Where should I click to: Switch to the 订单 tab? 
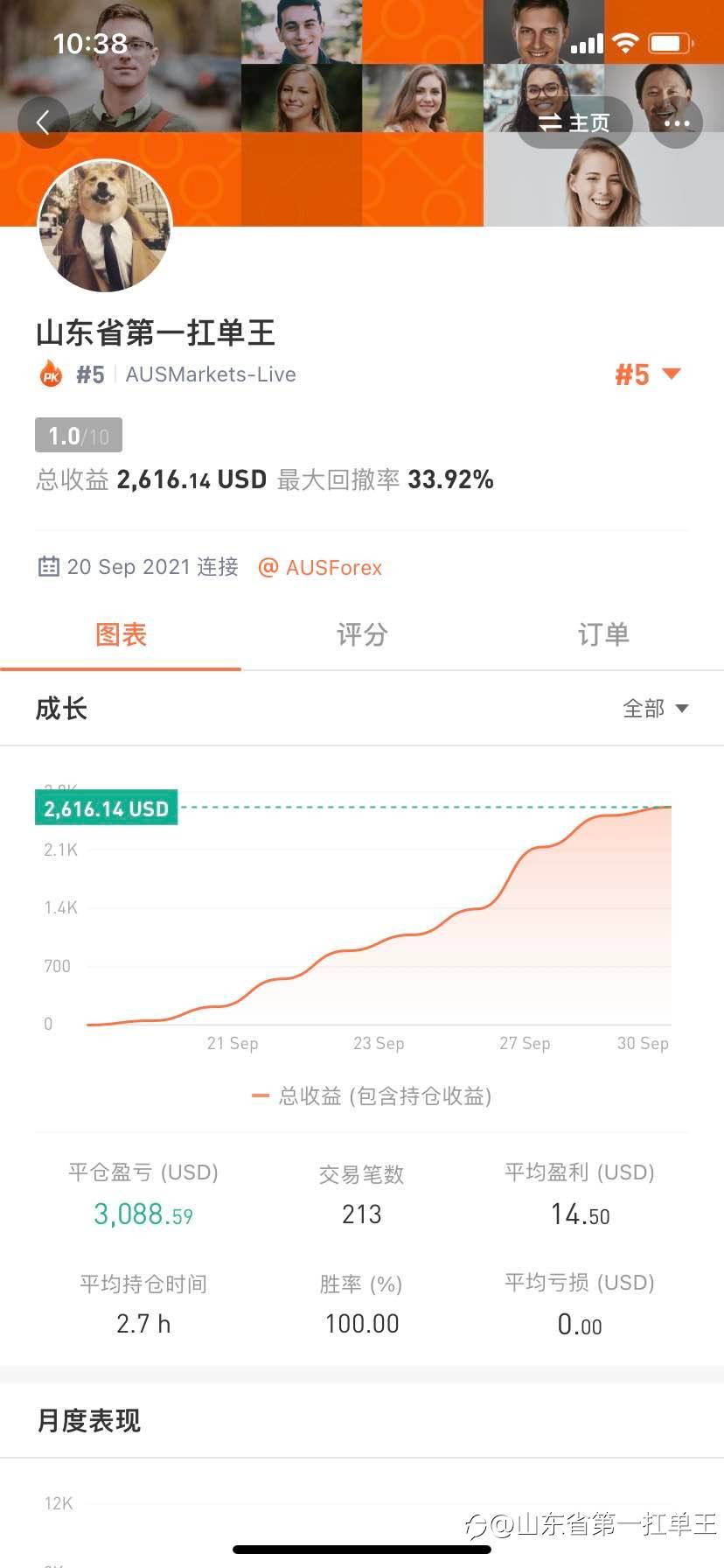coord(603,634)
